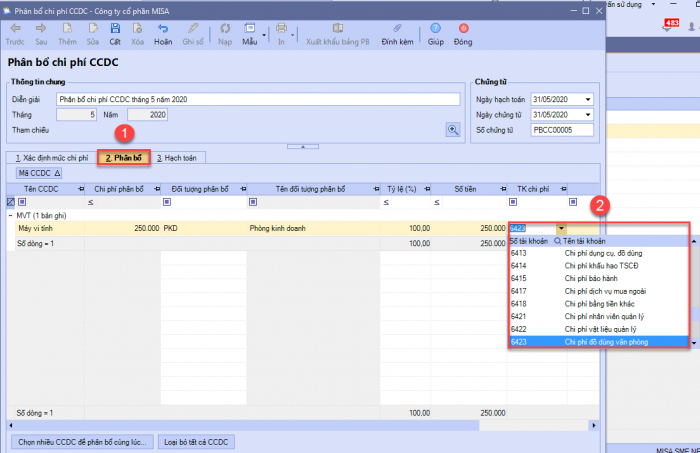This screenshot has width=700, height=453.
Task: Click the Tham chiếu magnifier search icon
Action: (x=452, y=130)
